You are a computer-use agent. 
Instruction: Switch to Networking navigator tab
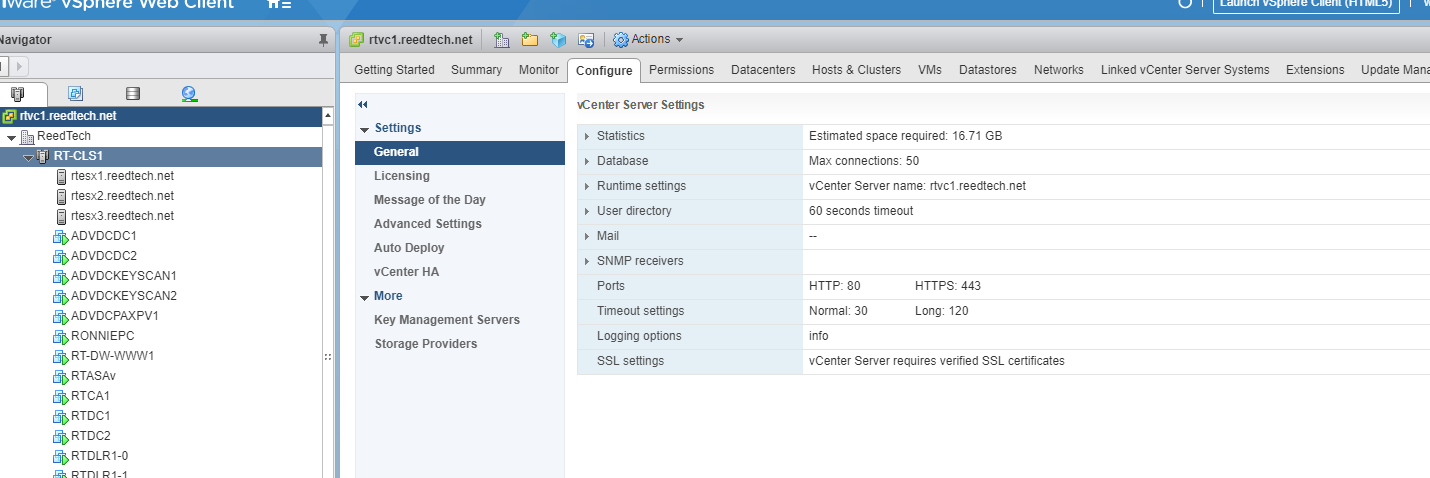pyautogui.click(x=189, y=94)
